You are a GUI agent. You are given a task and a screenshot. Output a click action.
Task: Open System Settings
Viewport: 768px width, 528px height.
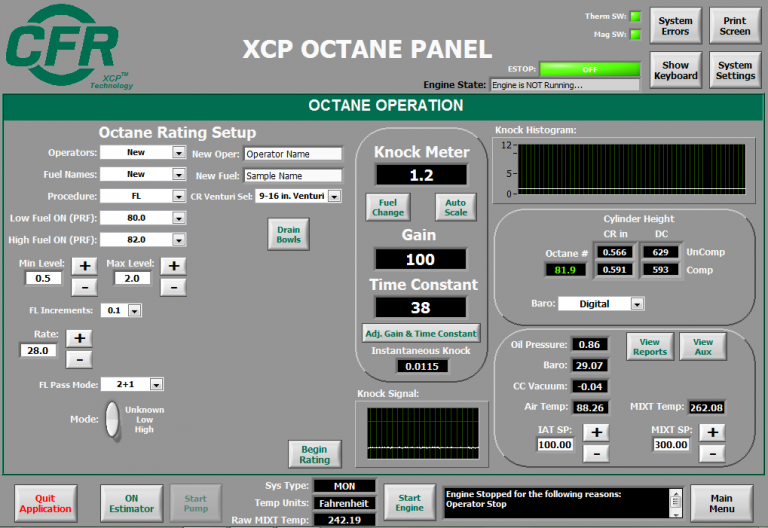pyautogui.click(x=735, y=70)
